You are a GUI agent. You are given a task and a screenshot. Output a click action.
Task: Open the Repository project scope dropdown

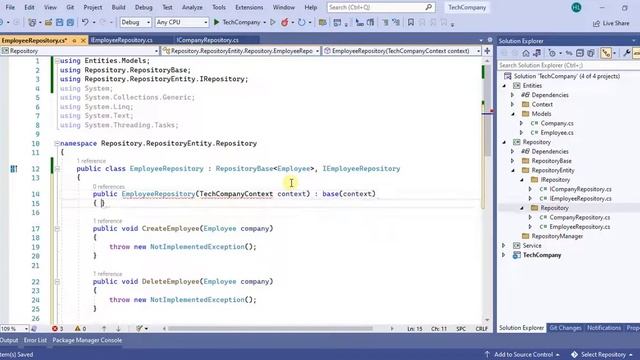click(x=80, y=51)
